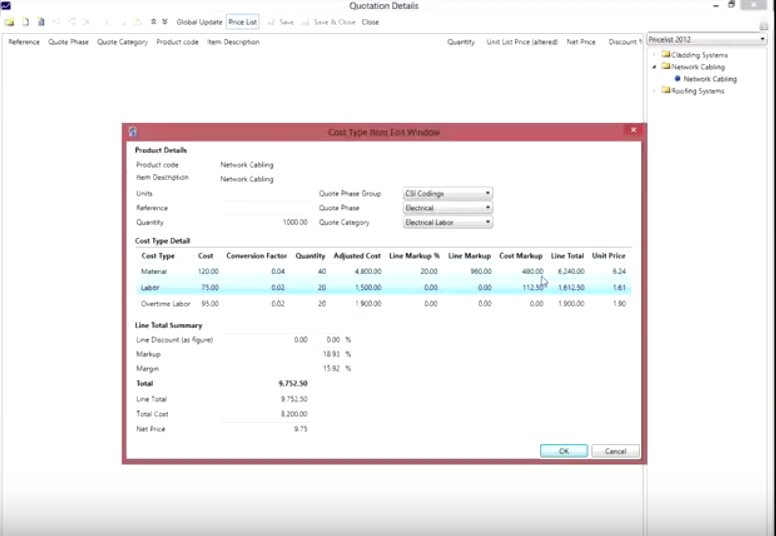Click the double down-arrow expand icon
The image size is (776, 536).
[x=164, y=21]
